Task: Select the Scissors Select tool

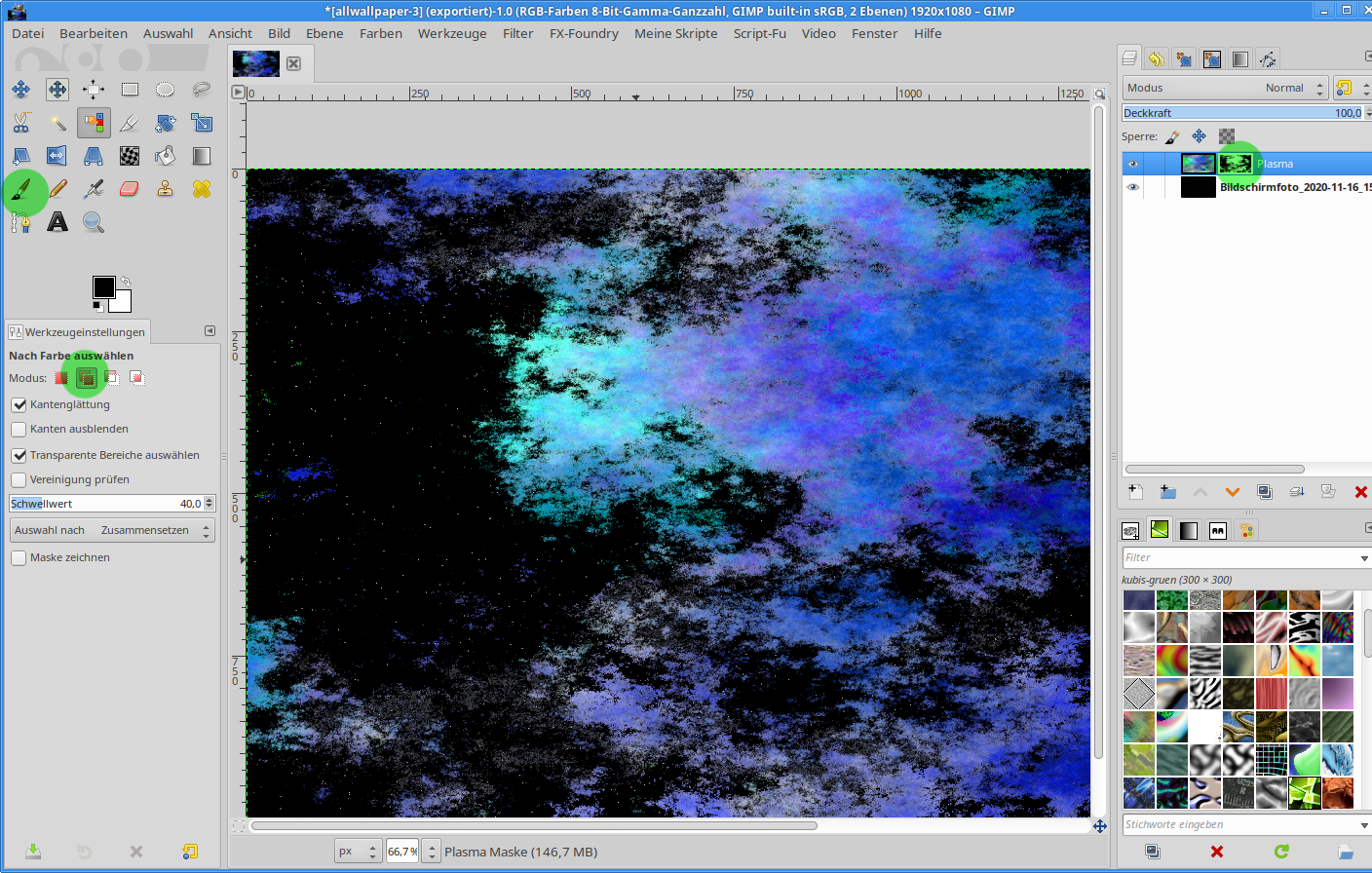Action: click(21, 123)
